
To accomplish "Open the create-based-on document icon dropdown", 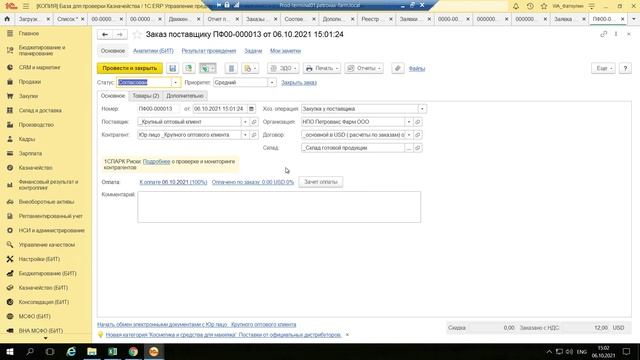I will [x=207, y=69].
